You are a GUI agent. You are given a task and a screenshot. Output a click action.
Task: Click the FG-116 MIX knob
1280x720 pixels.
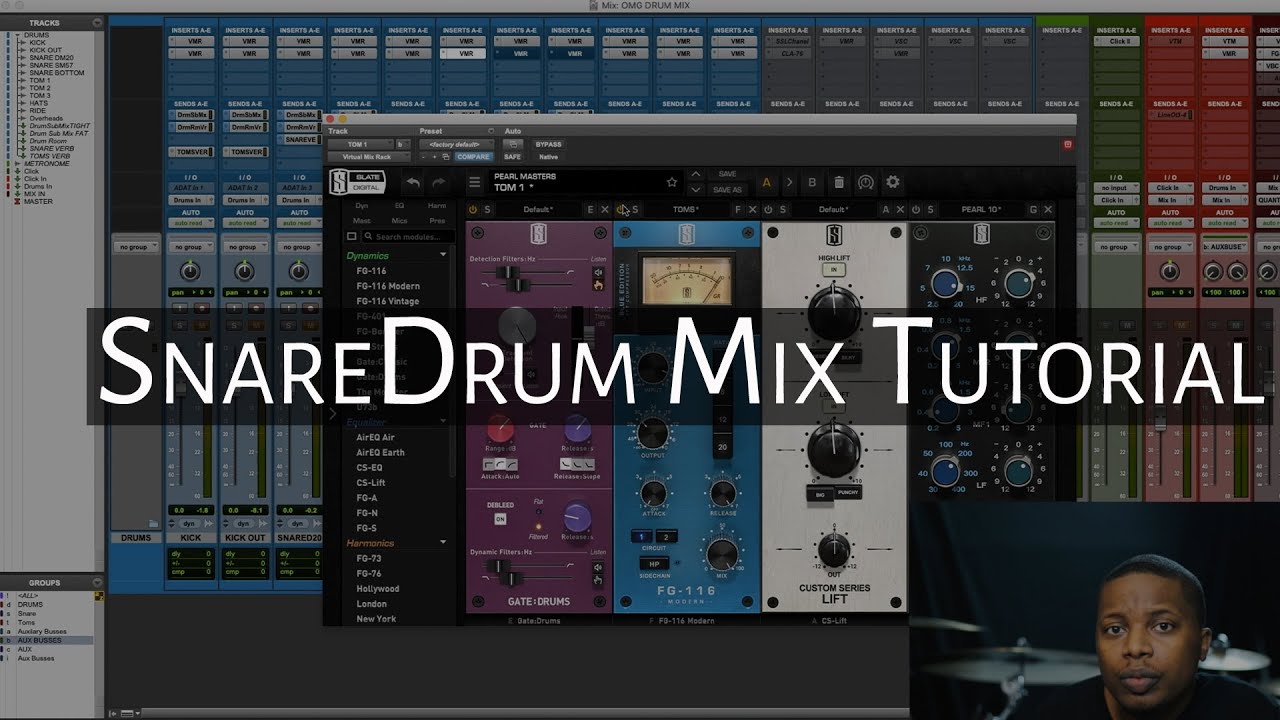point(722,556)
